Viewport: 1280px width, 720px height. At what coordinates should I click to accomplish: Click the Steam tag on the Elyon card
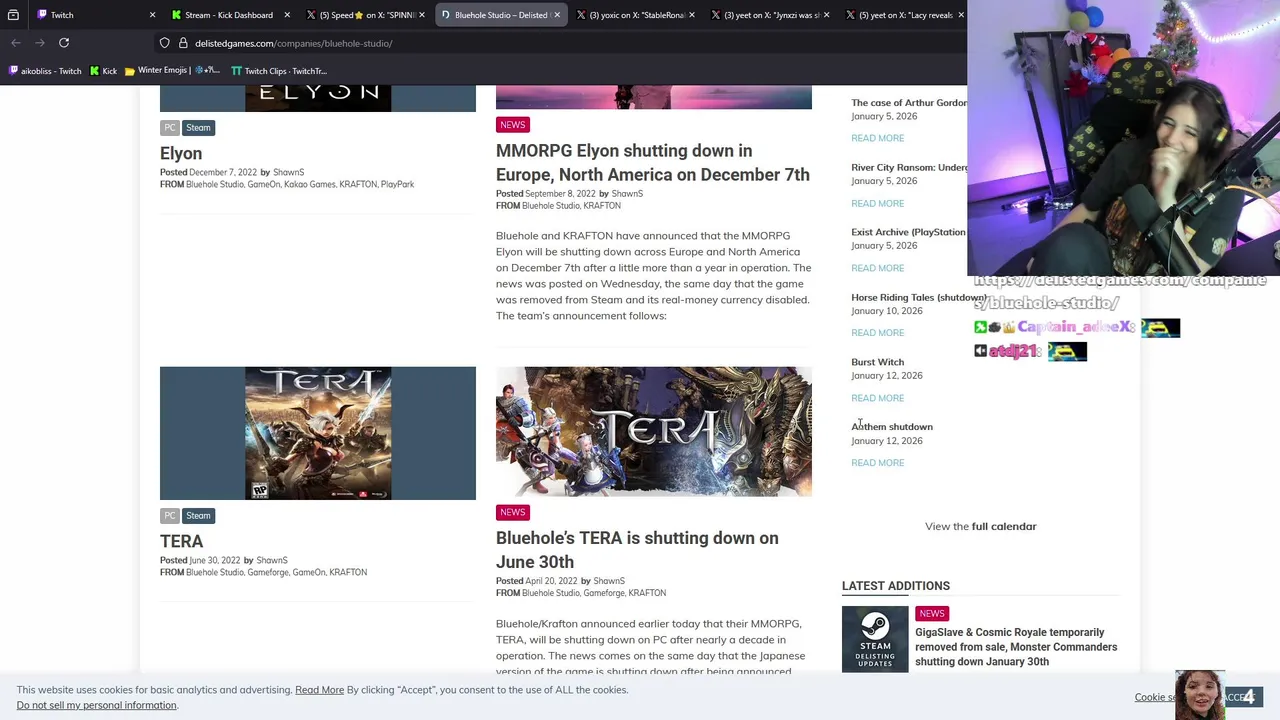click(198, 128)
